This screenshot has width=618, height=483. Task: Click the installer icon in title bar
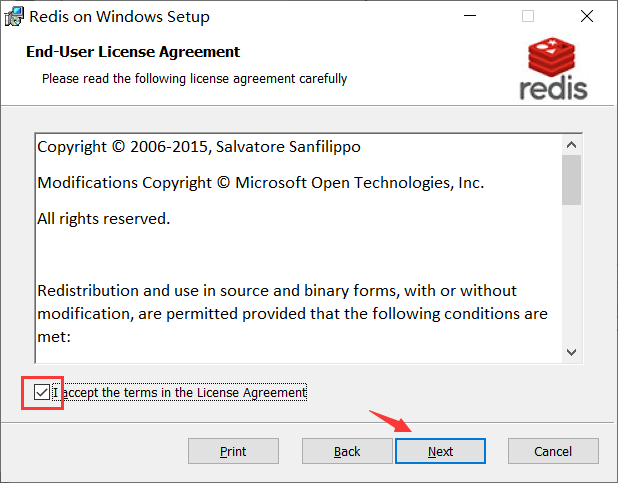tap(14, 17)
